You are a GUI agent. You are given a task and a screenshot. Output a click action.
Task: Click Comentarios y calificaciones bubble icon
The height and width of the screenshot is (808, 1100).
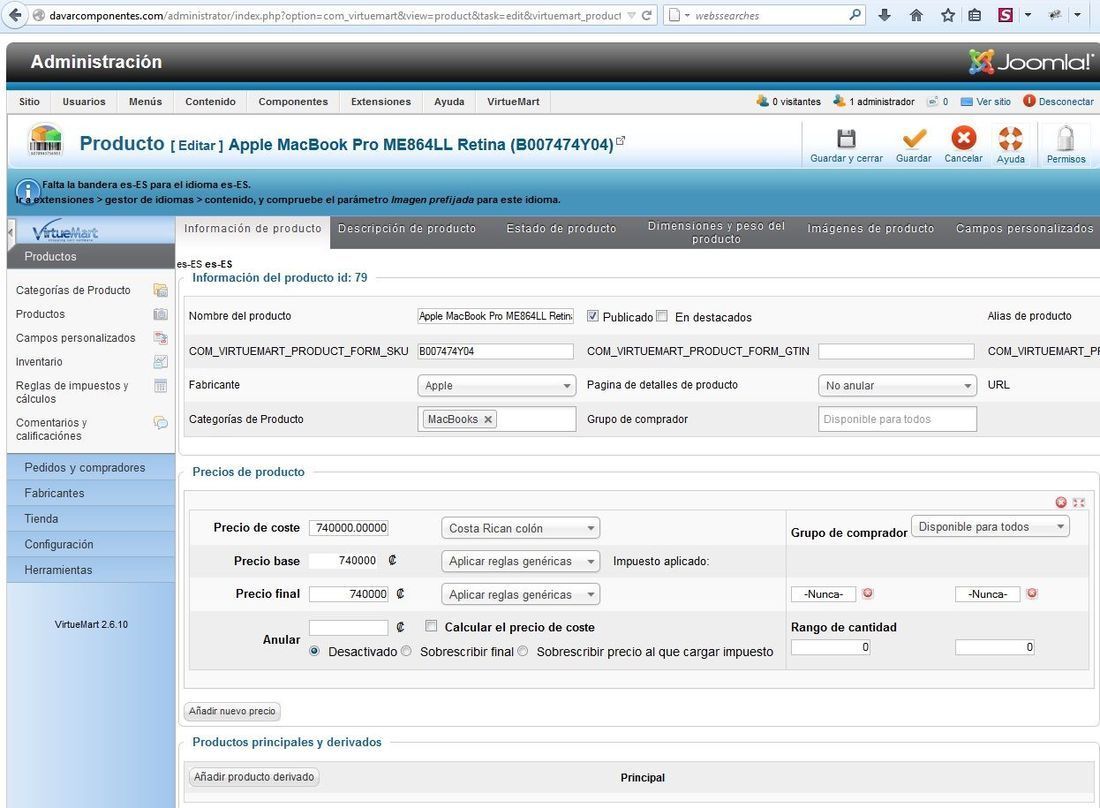click(161, 422)
